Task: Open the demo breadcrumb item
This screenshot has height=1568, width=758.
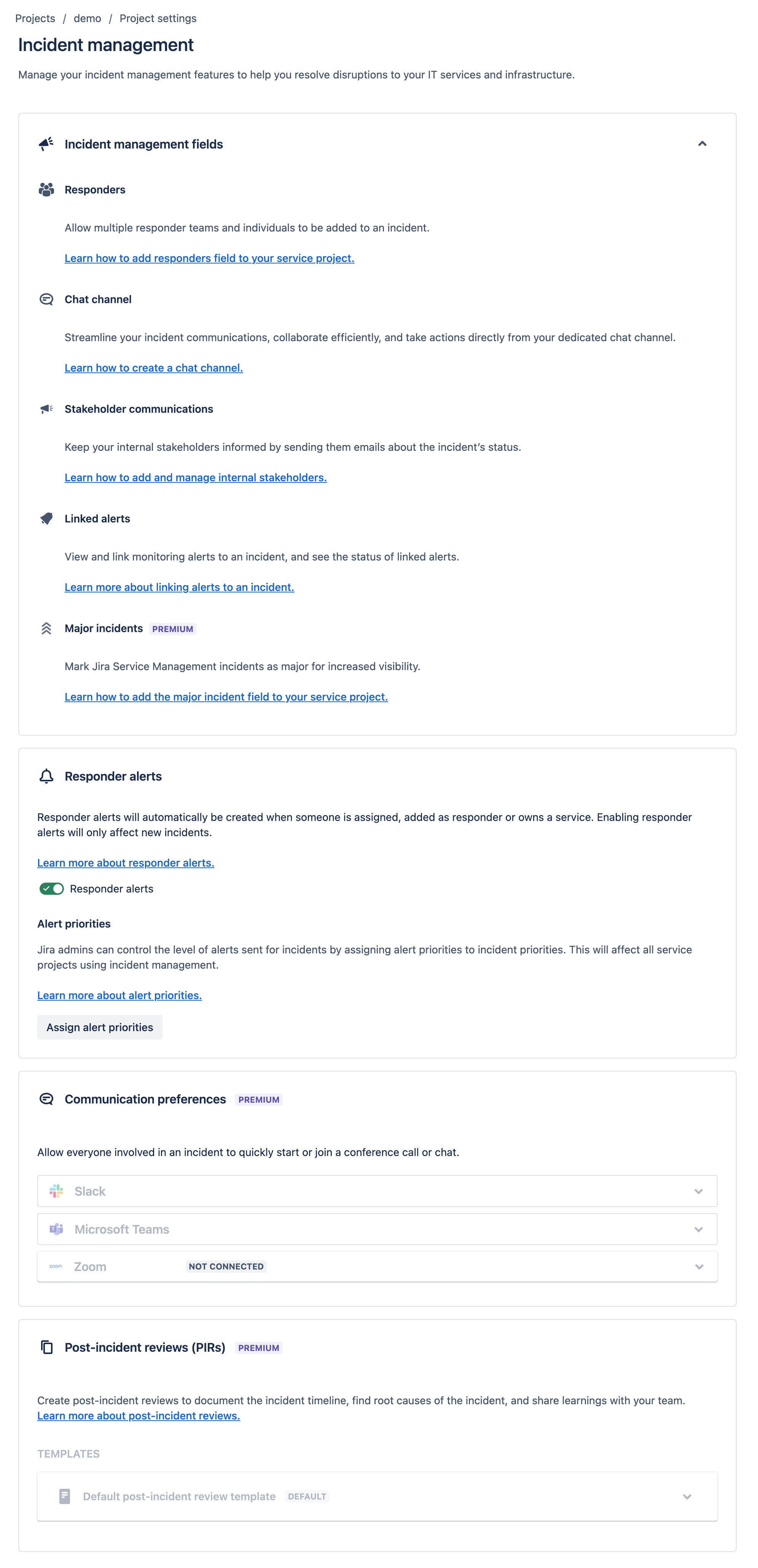Action: point(88,18)
